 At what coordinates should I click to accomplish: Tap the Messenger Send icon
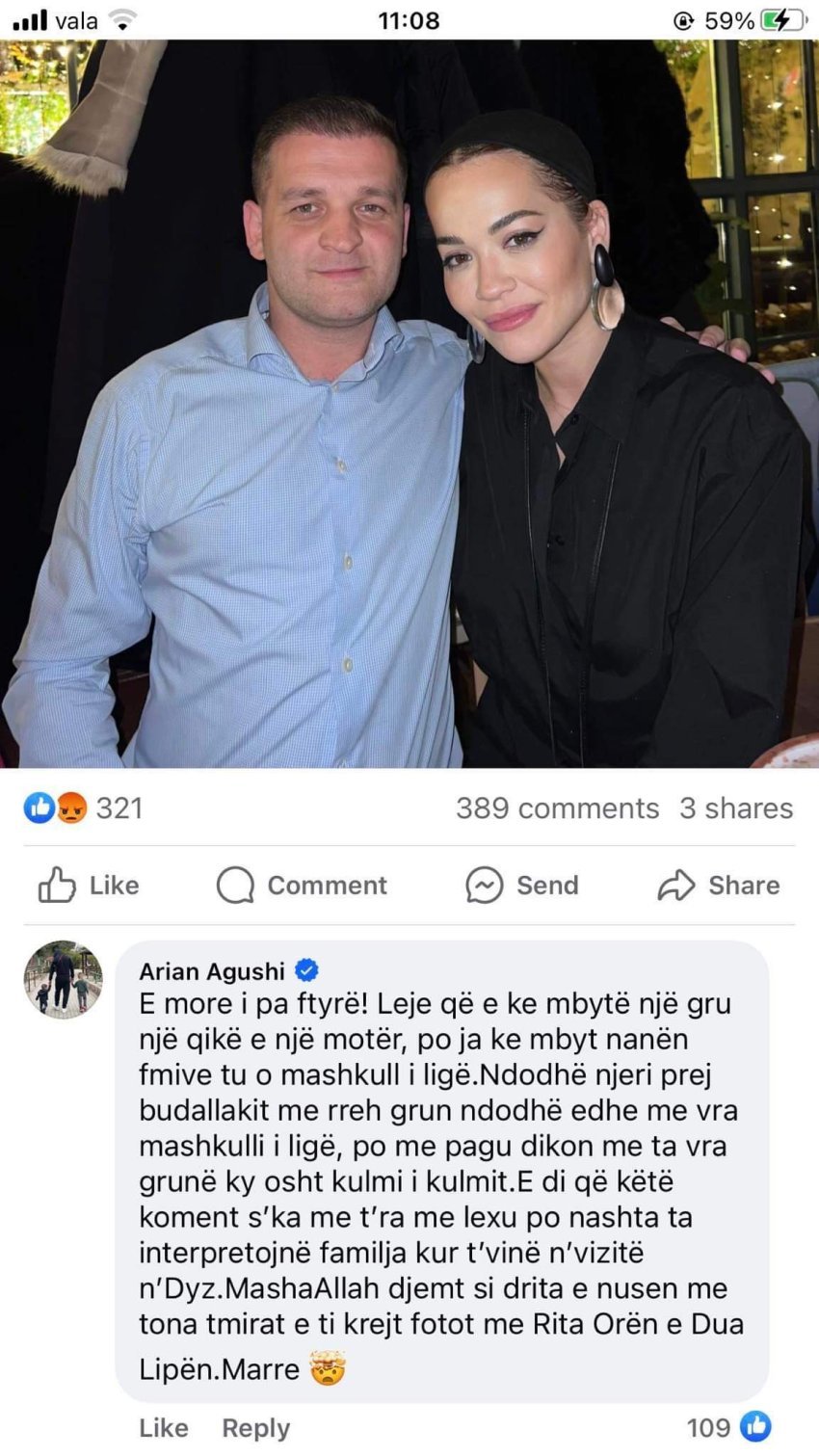[484, 885]
